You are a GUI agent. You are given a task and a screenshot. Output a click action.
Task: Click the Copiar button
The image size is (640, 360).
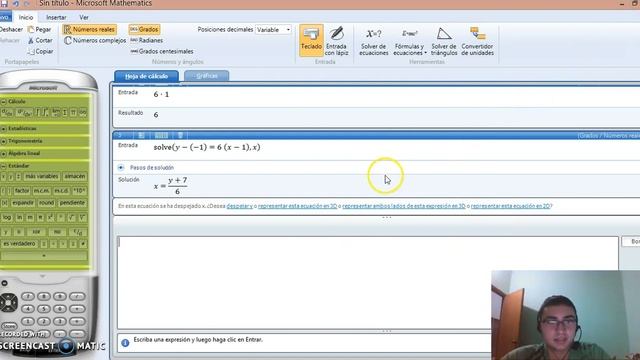pyautogui.click(x=40, y=51)
